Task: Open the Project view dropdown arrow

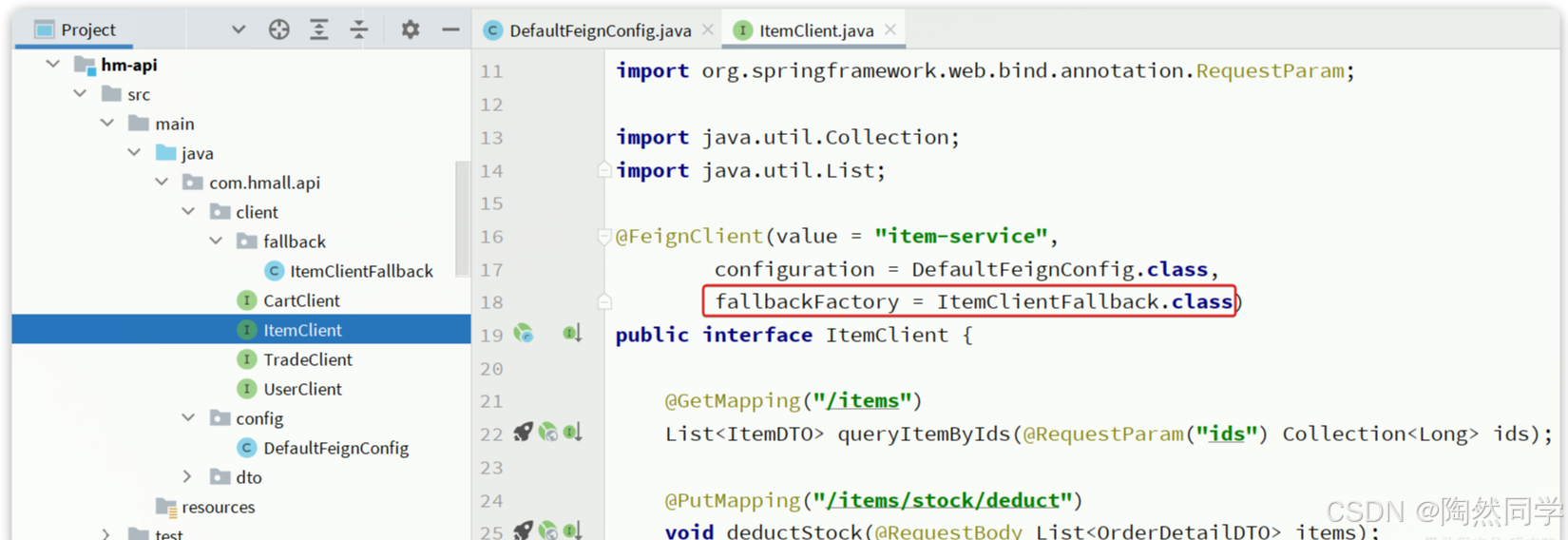Action: [239, 29]
